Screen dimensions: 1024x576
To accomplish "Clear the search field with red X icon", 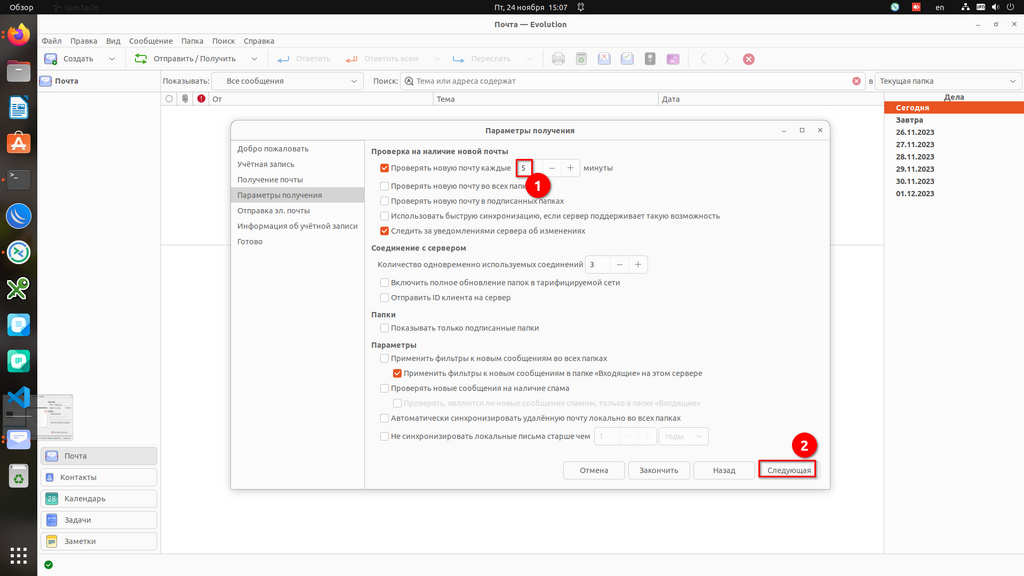I will (x=856, y=81).
